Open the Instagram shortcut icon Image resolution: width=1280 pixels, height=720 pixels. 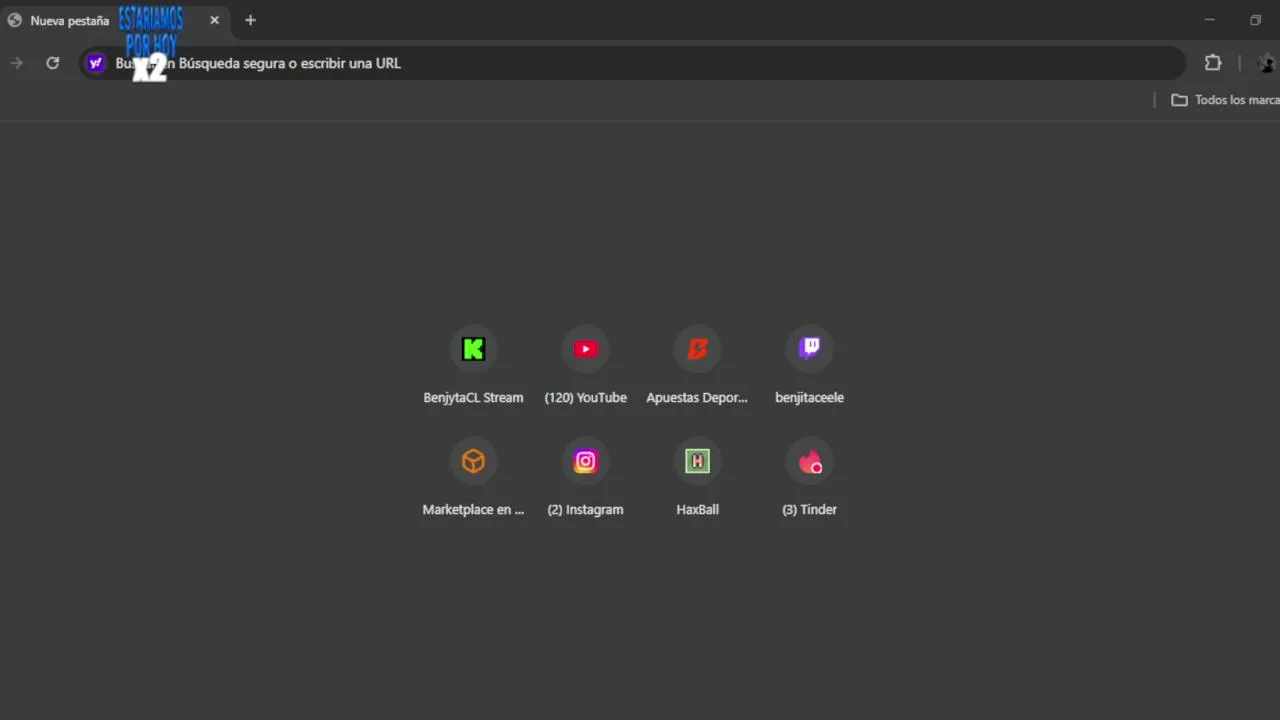[x=585, y=461]
